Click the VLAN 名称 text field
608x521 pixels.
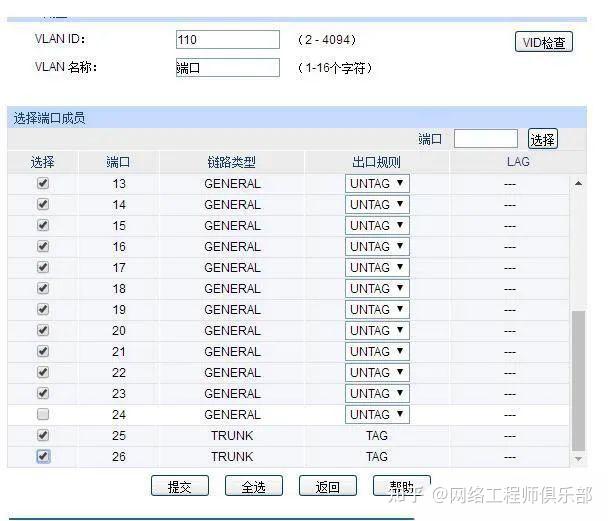(x=227, y=68)
